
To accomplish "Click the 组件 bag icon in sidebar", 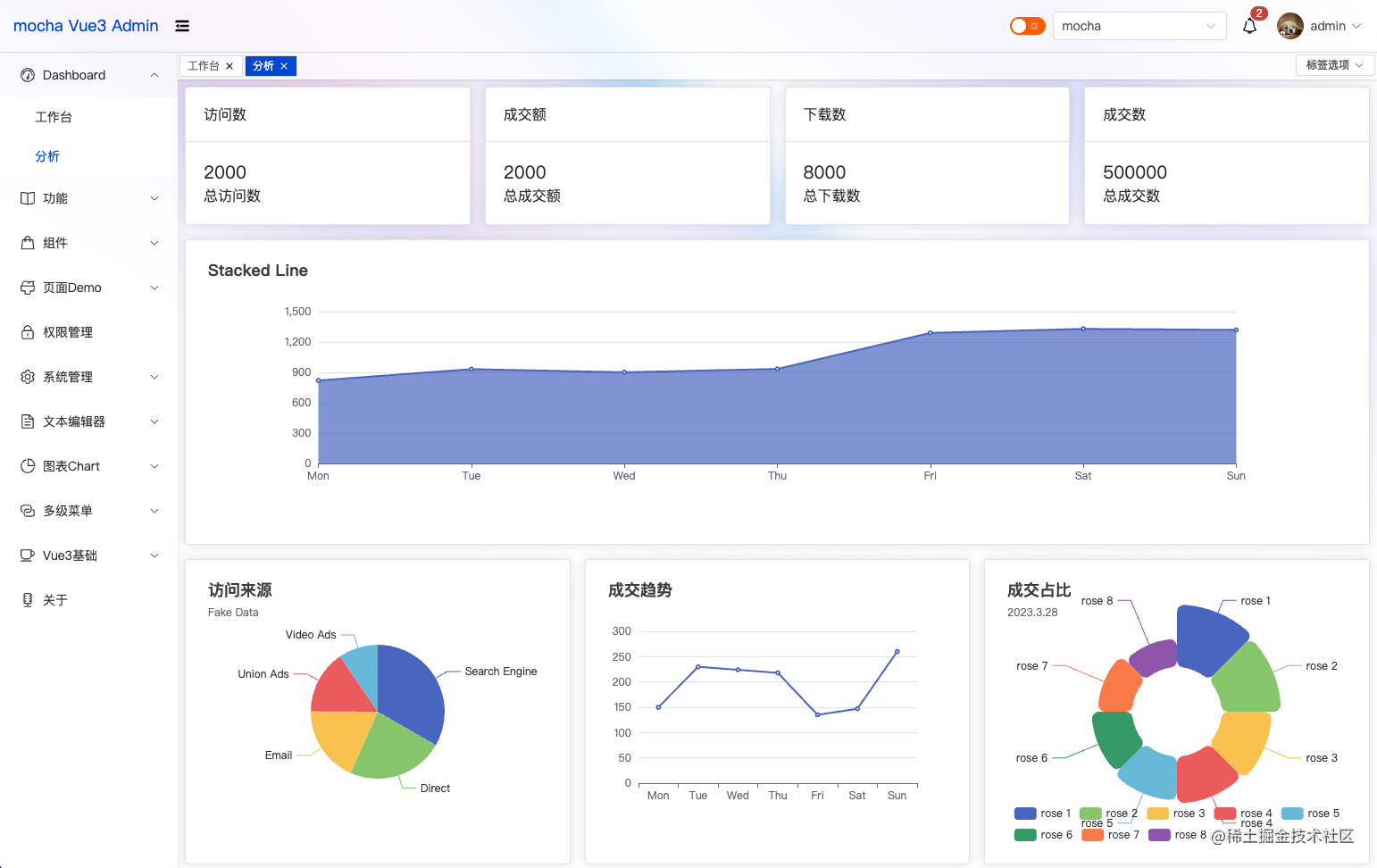I will coord(28,243).
